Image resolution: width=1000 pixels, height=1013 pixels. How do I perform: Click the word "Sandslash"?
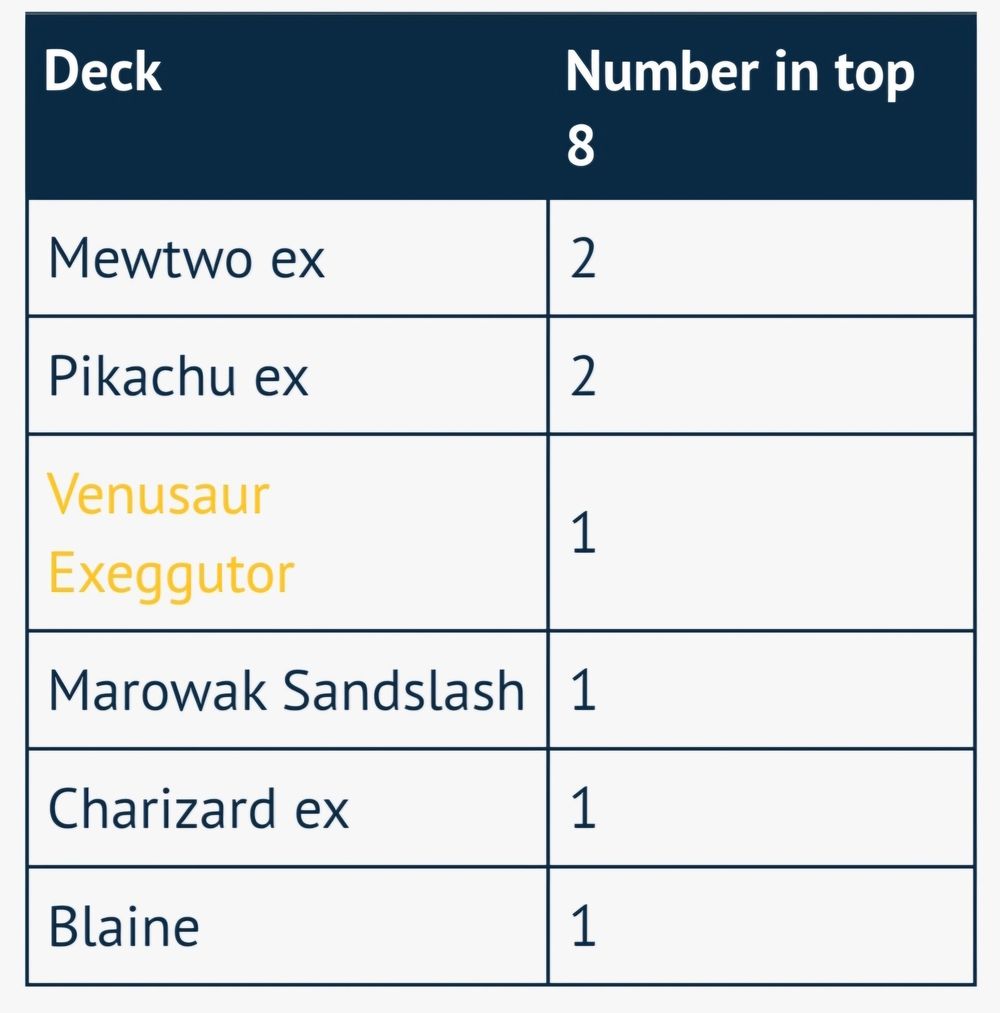tap(403, 691)
